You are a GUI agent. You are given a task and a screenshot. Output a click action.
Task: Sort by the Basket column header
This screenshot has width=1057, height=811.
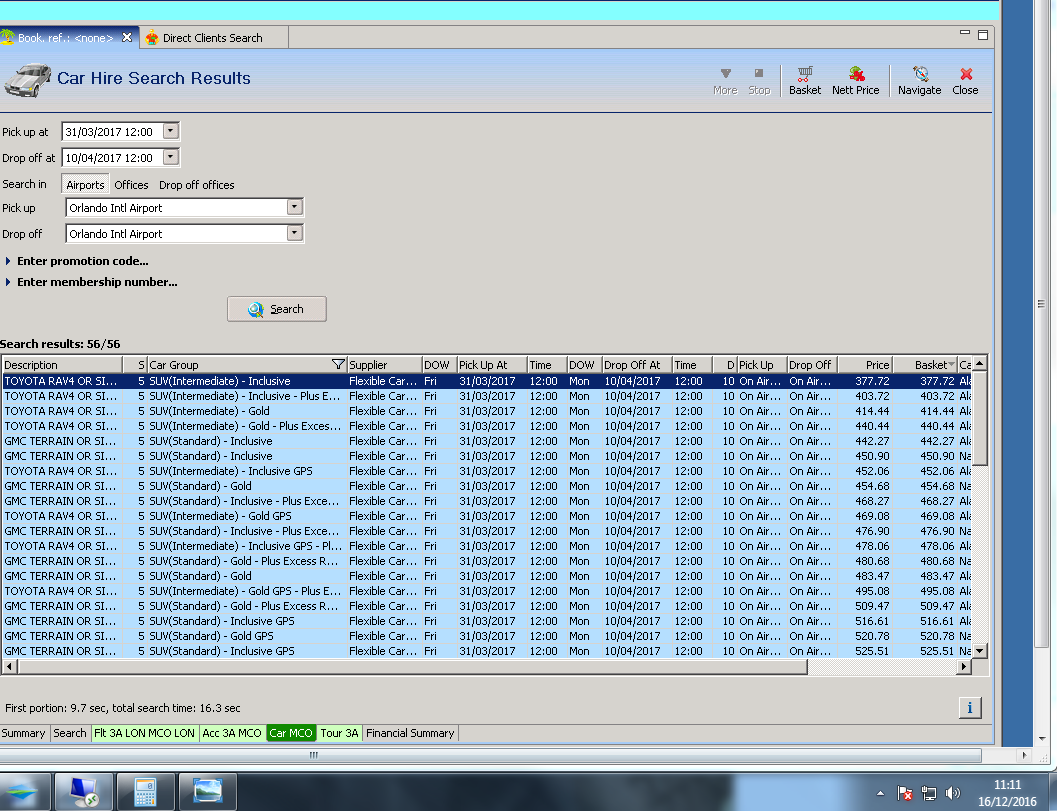point(924,365)
